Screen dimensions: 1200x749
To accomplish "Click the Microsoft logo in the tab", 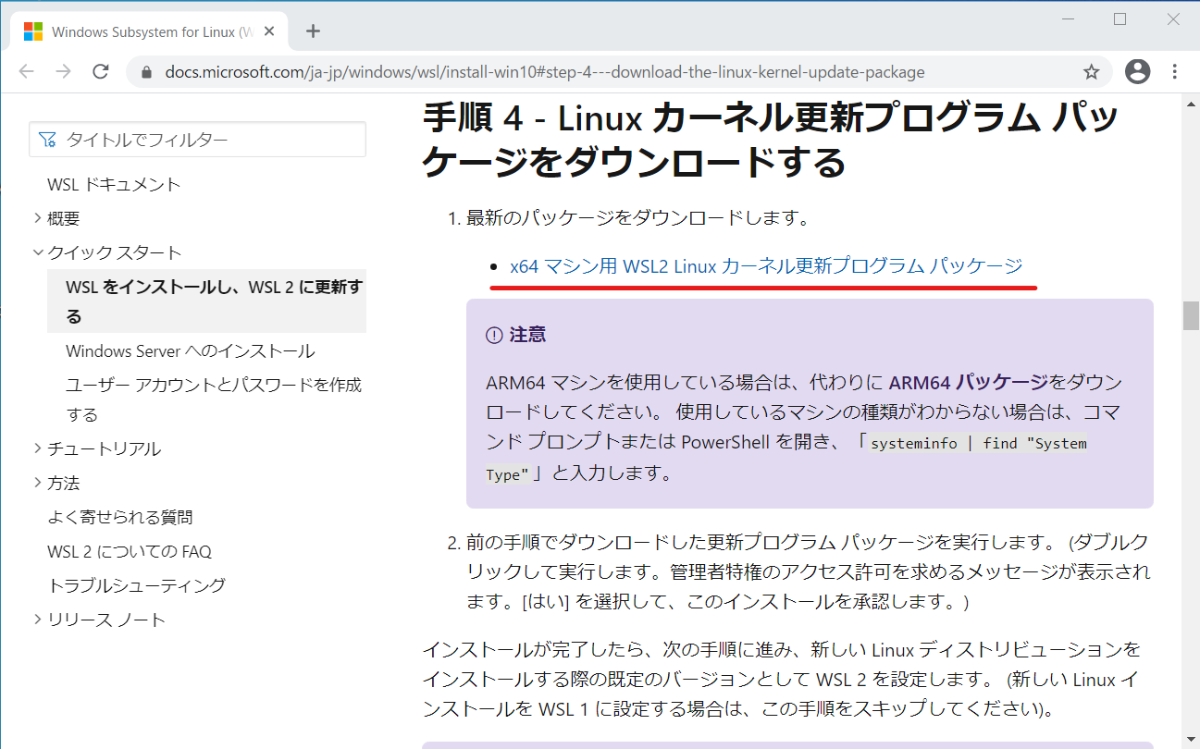I will pyautogui.click(x=33, y=32).
